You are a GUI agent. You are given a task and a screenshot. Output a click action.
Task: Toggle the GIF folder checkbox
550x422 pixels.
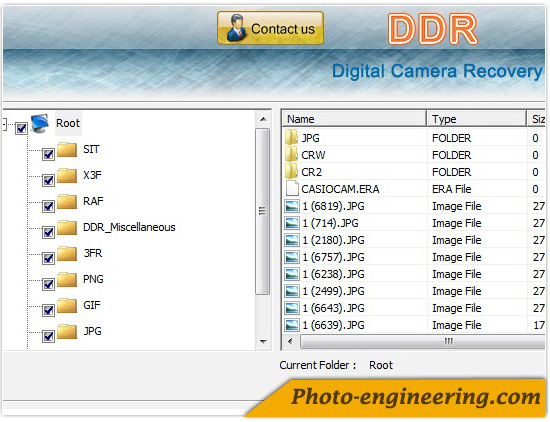[48, 310]
